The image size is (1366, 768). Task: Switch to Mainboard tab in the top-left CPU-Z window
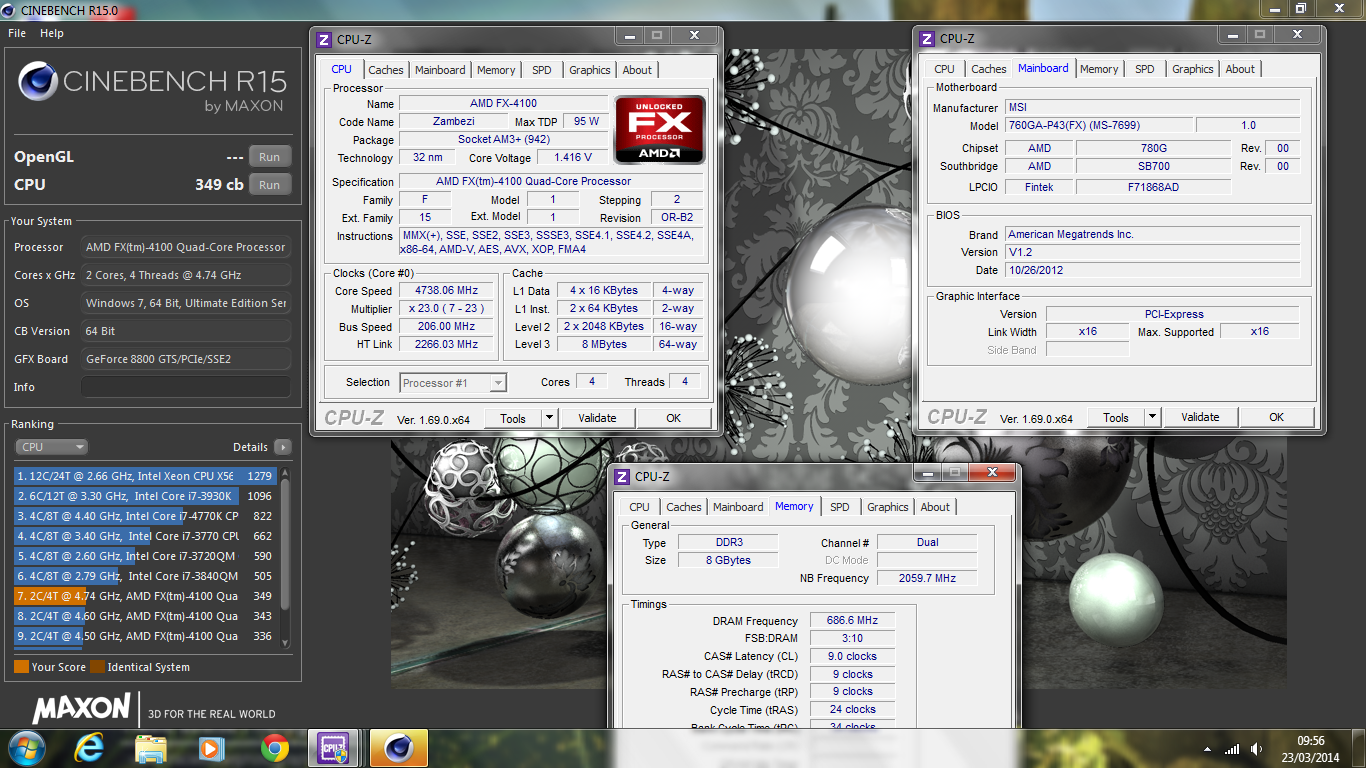point(440,70)
